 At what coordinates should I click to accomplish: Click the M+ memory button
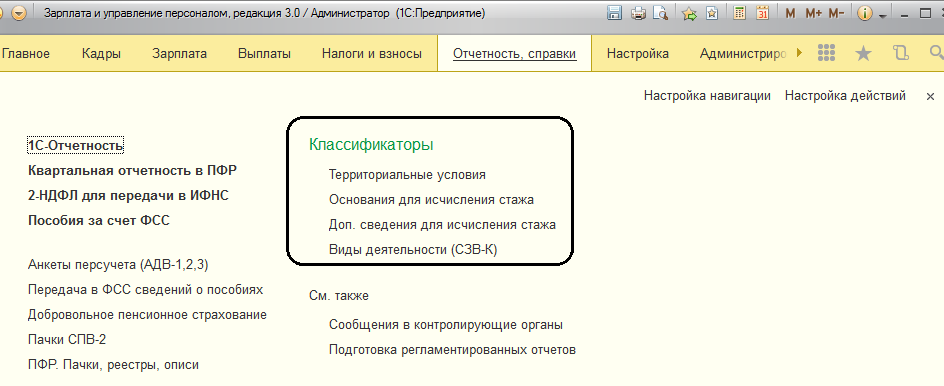[813, 13]
